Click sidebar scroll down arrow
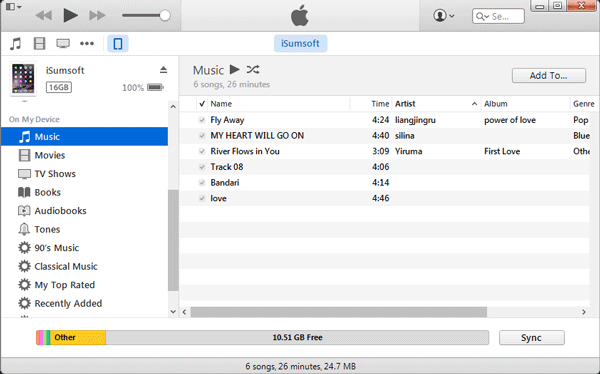 pos(173,312)
